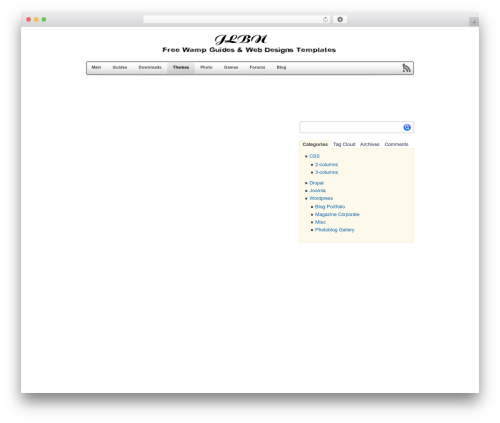Open the 3-columns category link
This screenshot has height=423, width=500.
(326, 172)
